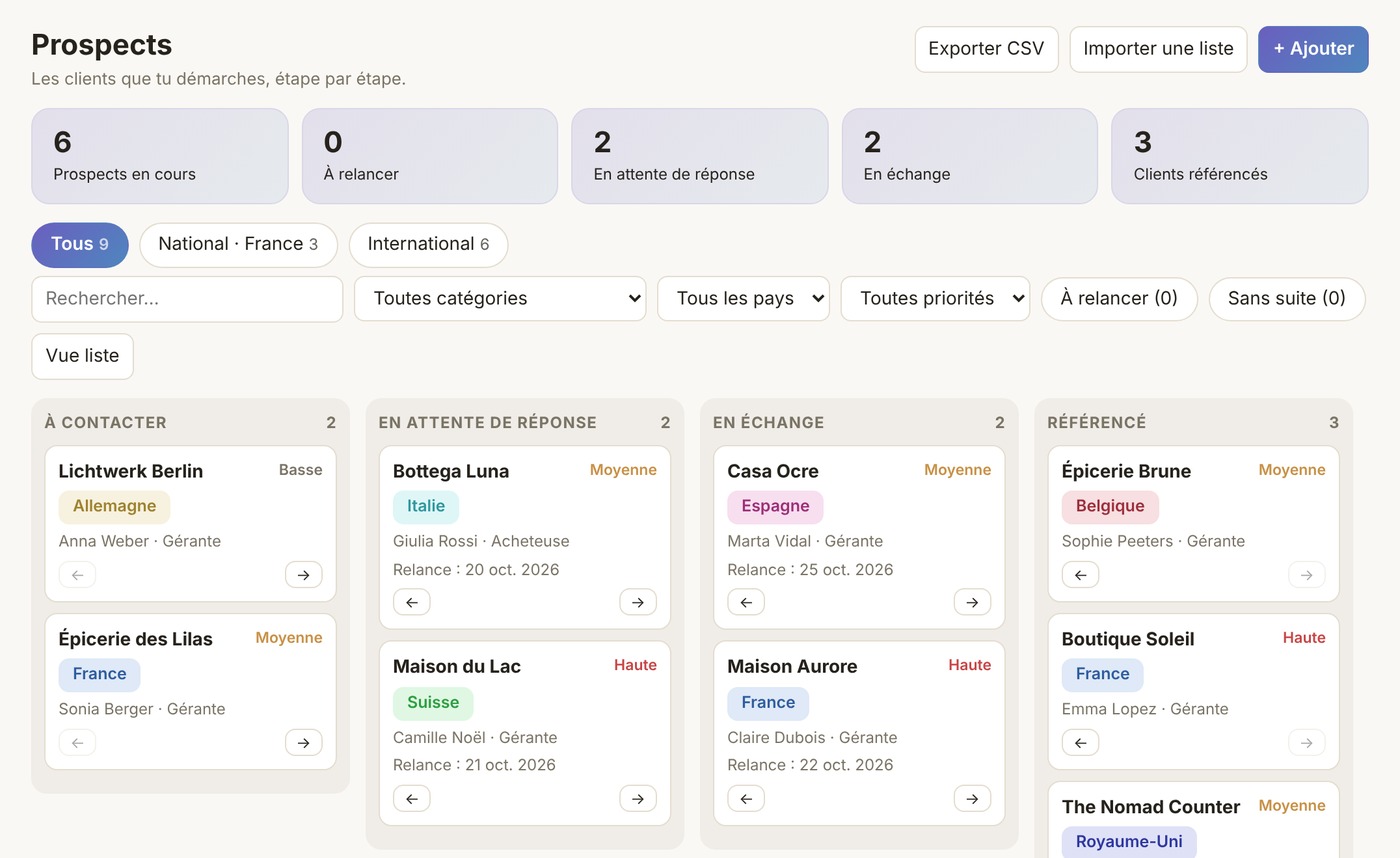Toggle the Sans suite (0) filter

click(x=1287, y=299)
